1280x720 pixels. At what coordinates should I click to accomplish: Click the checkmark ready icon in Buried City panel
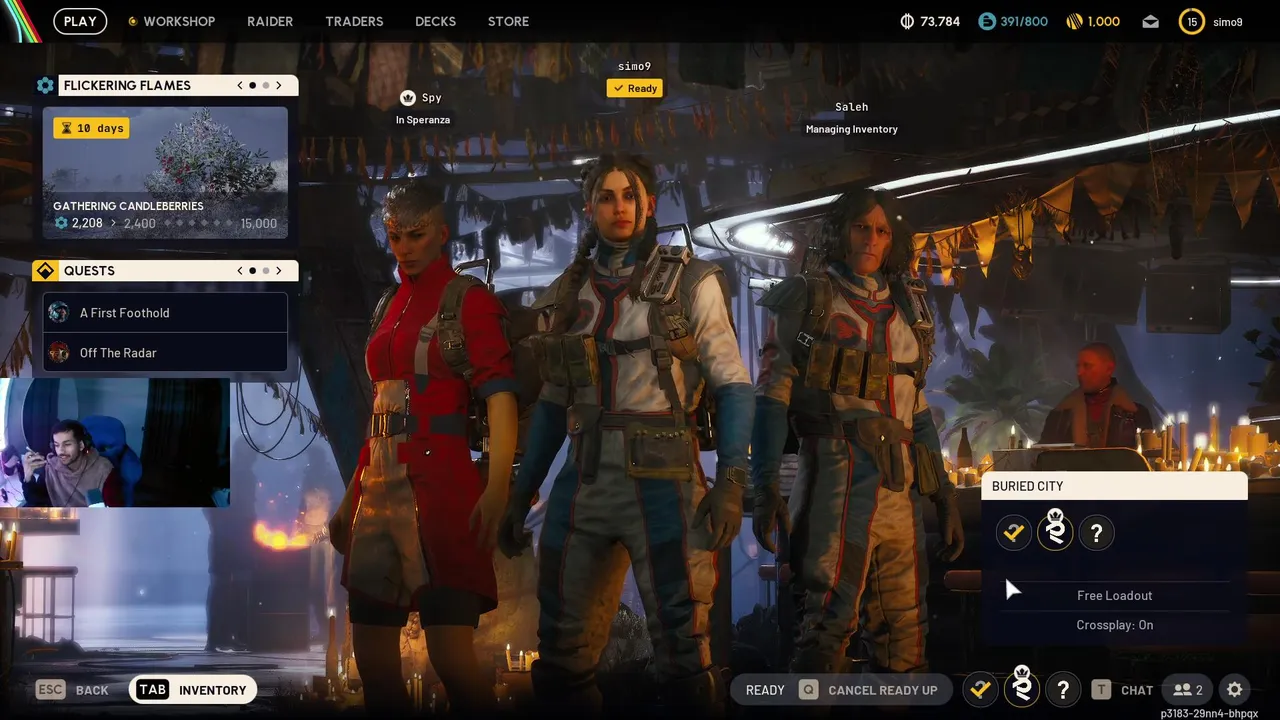pos(1014,533)
